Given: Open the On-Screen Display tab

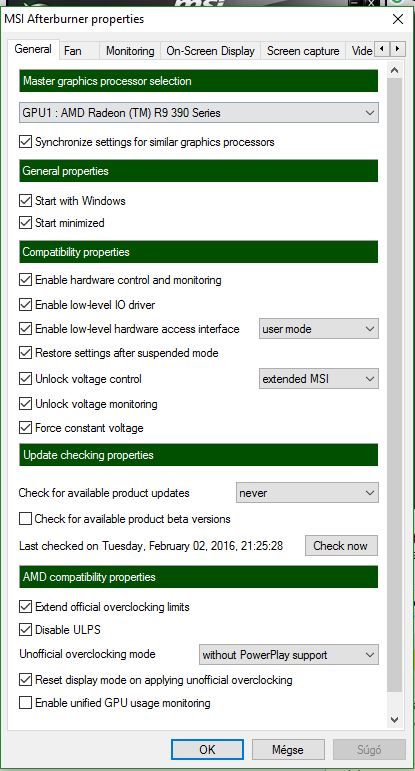Looking at the screenshot, I should [x=210, y=51].
